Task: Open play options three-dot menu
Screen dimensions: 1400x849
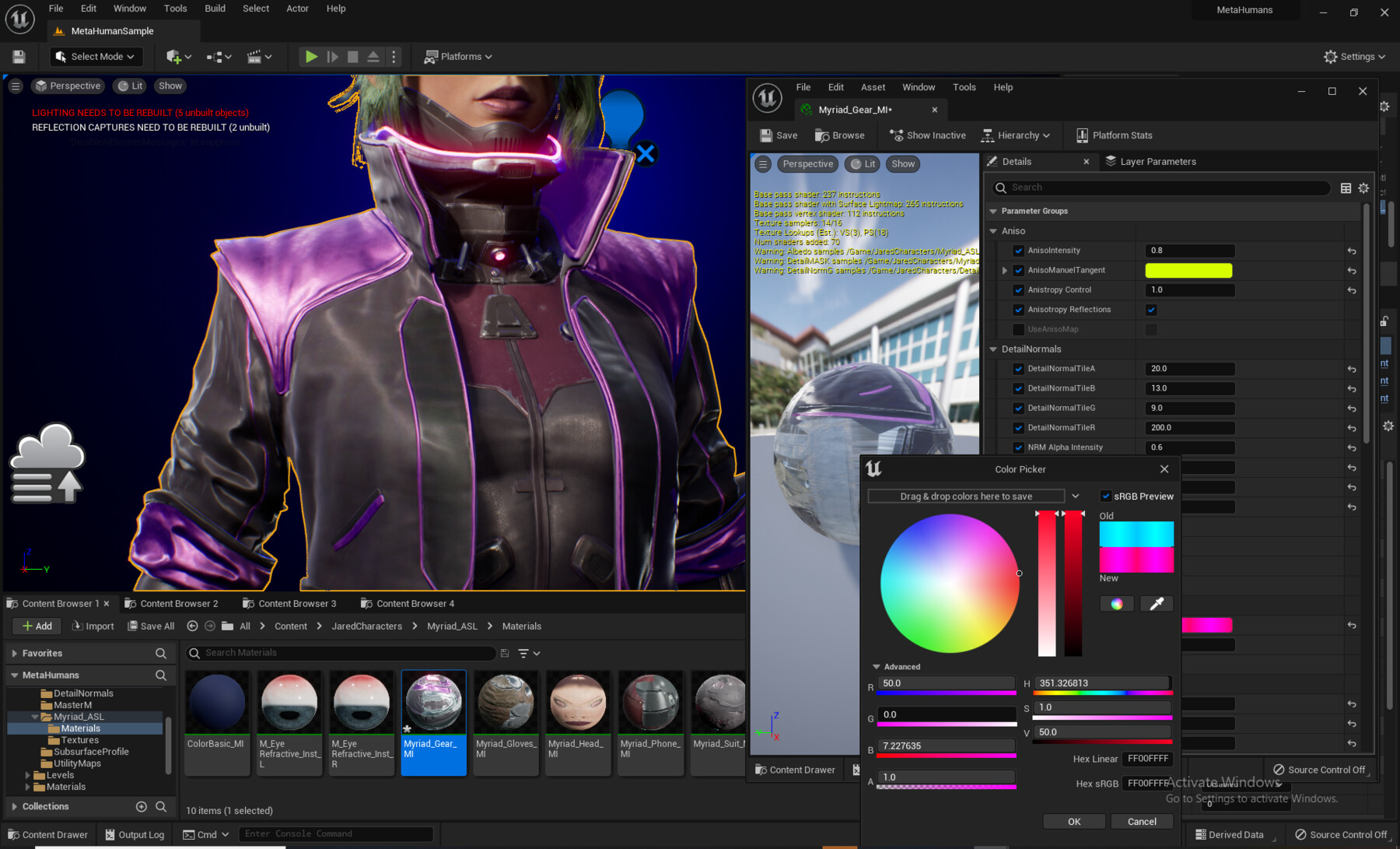Action: coord(394,57)
